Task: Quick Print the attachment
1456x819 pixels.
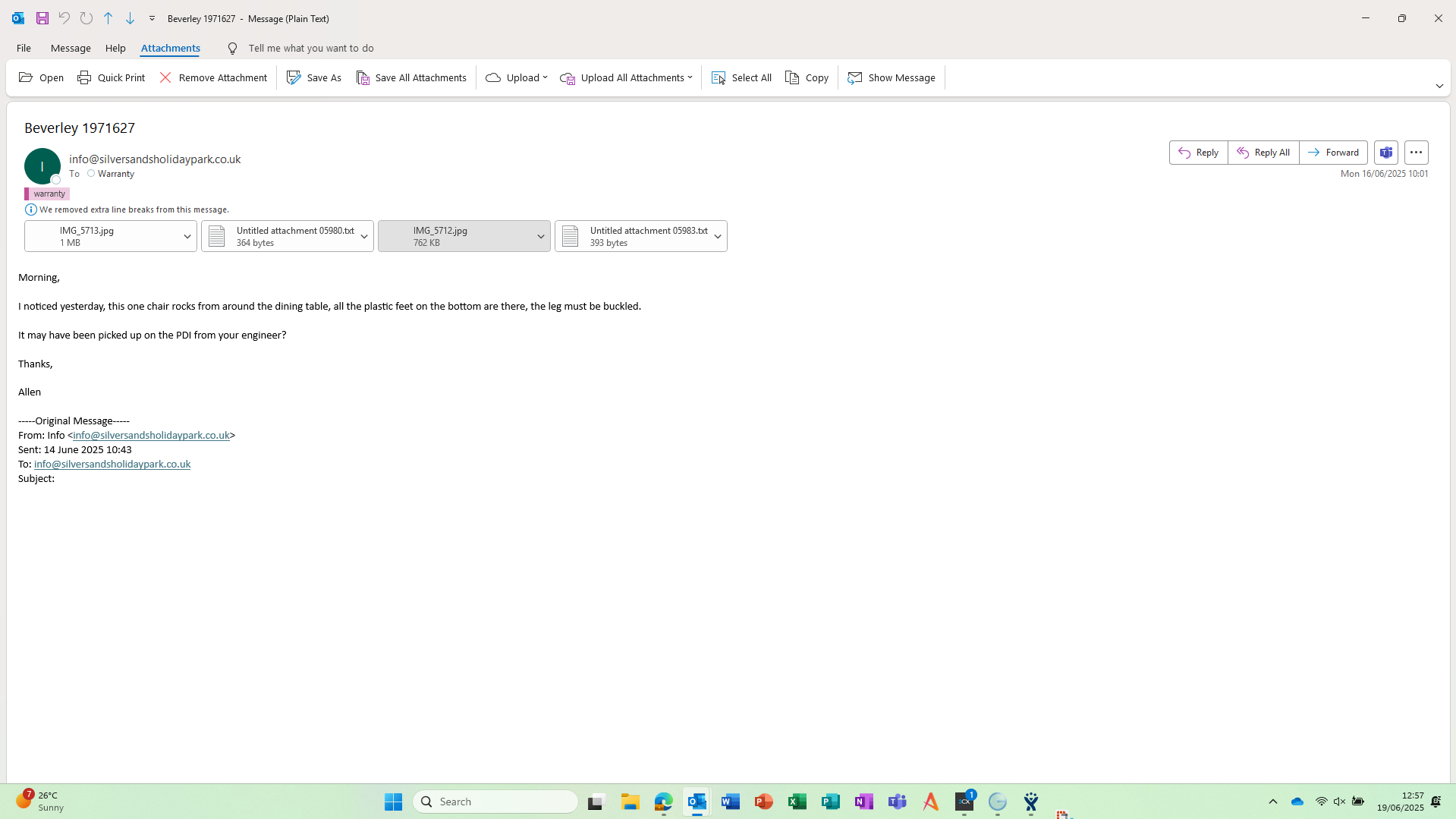Action: click(112, 77)
